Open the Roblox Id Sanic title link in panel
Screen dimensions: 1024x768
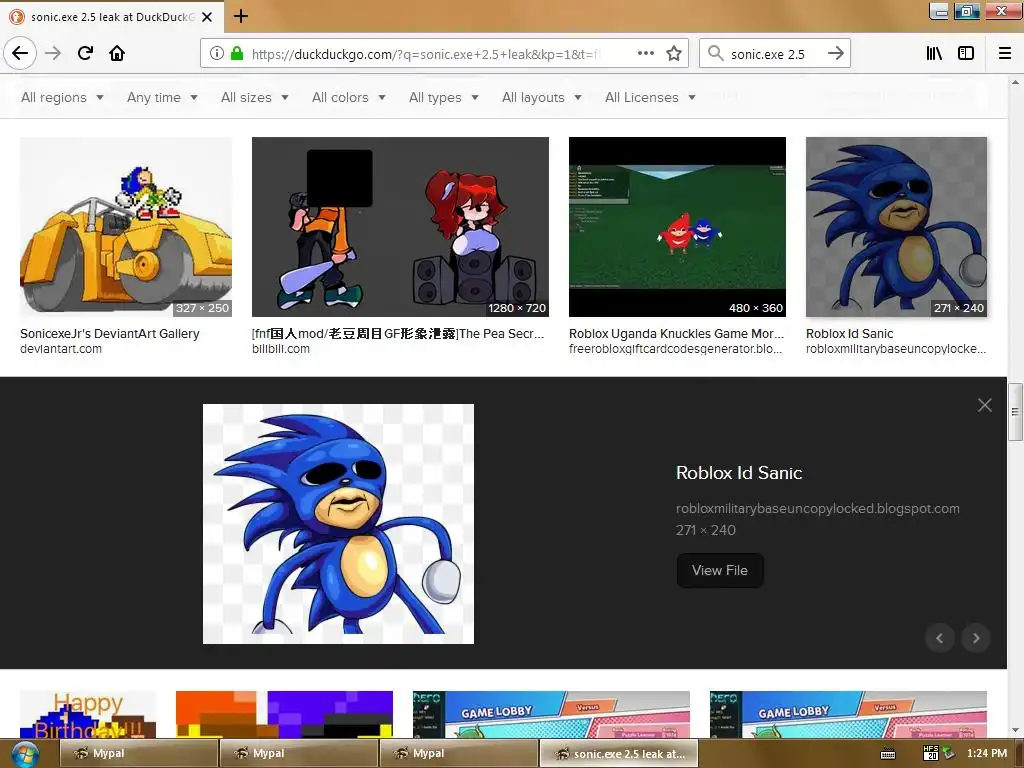(739, 473)
